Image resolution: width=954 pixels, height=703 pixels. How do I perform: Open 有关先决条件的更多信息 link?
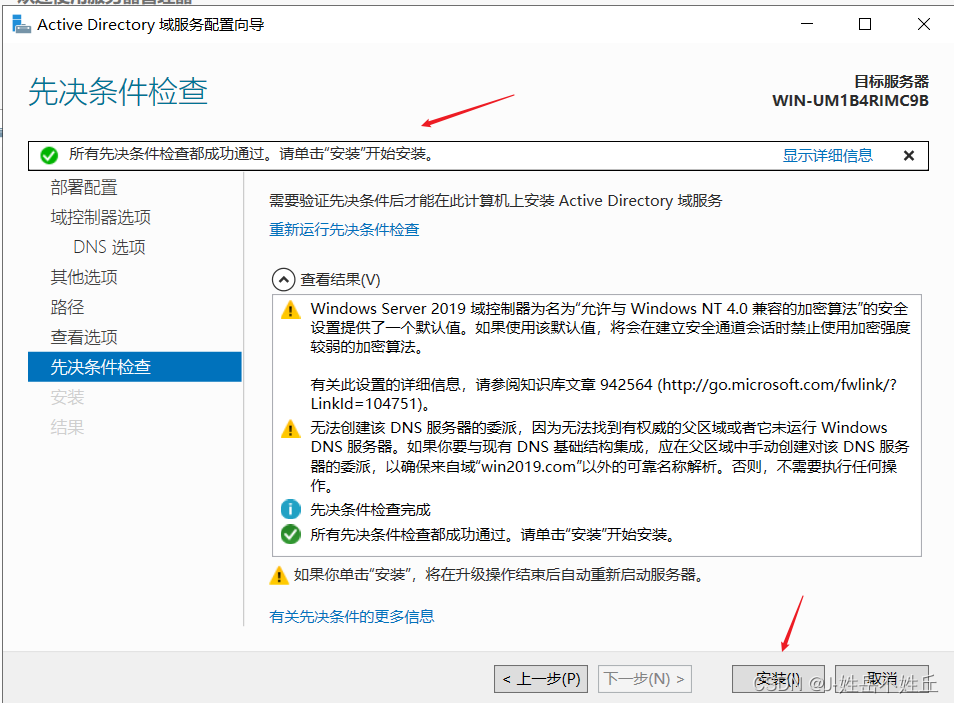click(x=352, y=617)
